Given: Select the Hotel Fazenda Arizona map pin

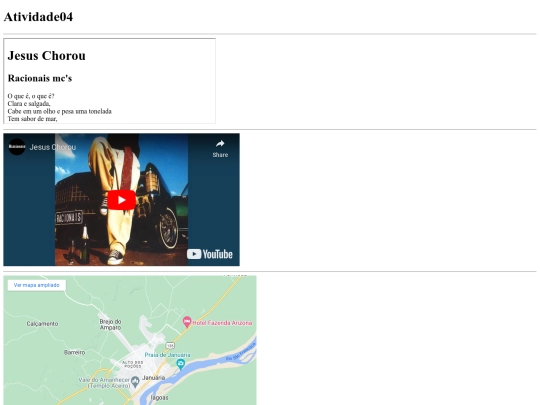Looking at the screenshot, I should click(187, 322).
